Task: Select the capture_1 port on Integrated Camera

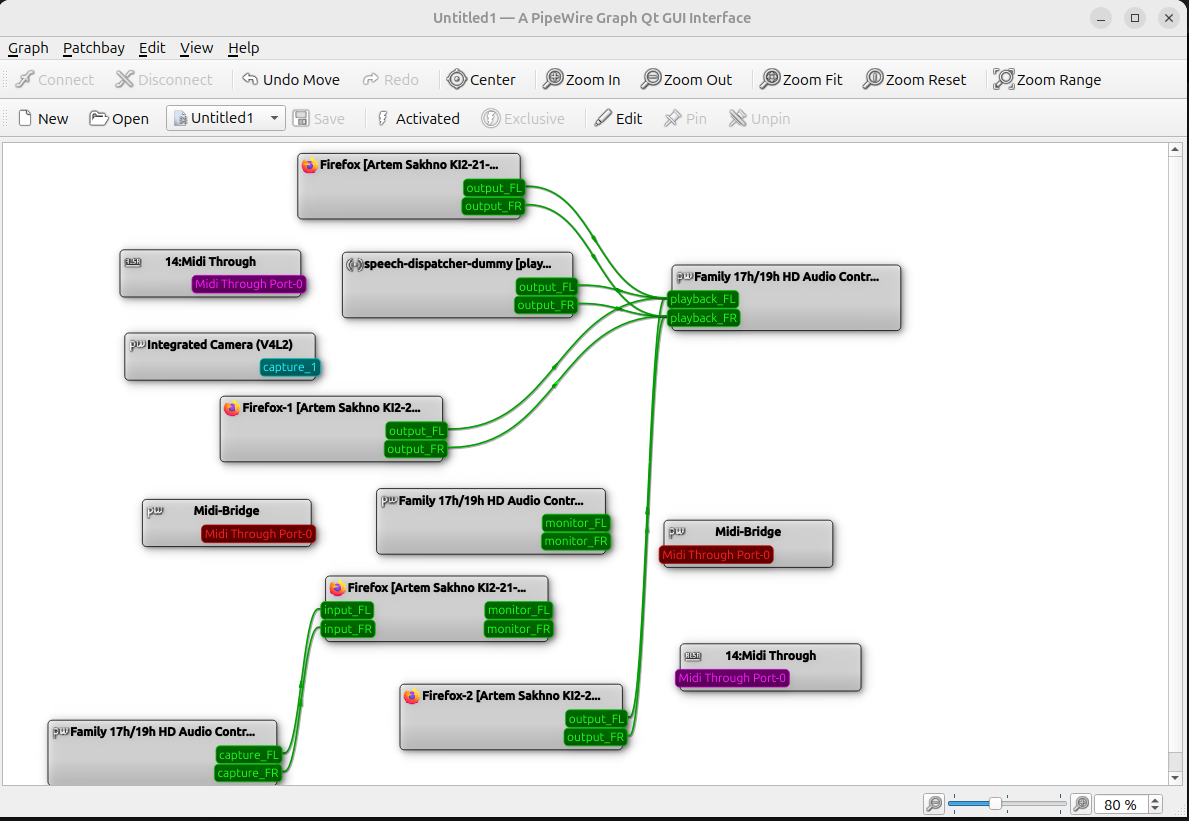Action: click(x=289, y=367)
